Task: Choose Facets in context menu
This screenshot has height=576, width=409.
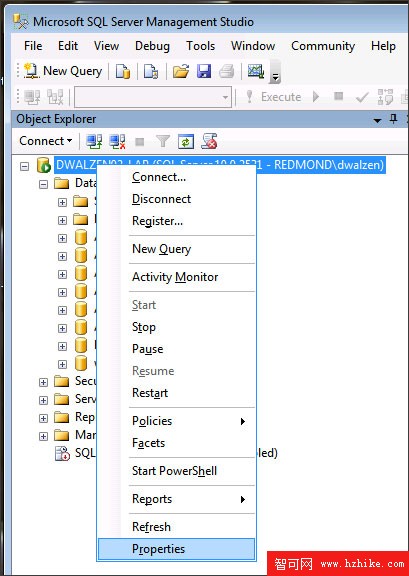Action: [x=176, y=443]
